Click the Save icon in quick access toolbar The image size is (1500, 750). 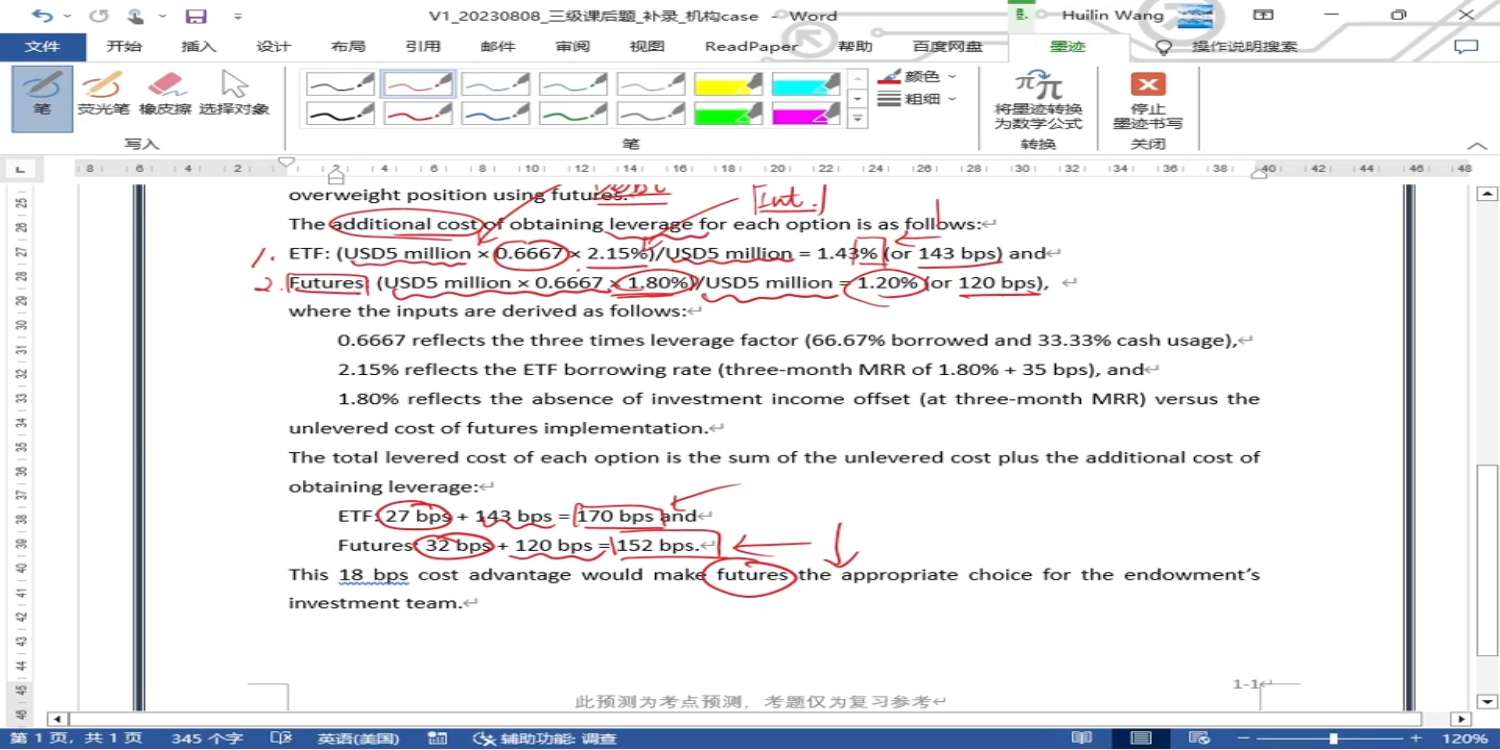click(196, 16)
